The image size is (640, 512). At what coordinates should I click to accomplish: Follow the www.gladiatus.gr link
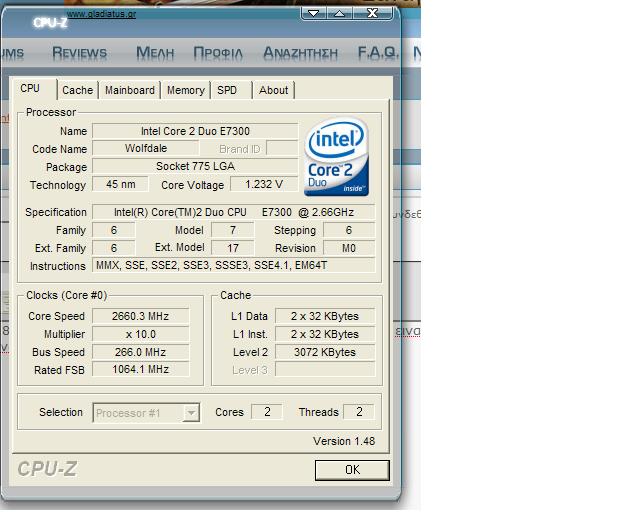point(101,14)
